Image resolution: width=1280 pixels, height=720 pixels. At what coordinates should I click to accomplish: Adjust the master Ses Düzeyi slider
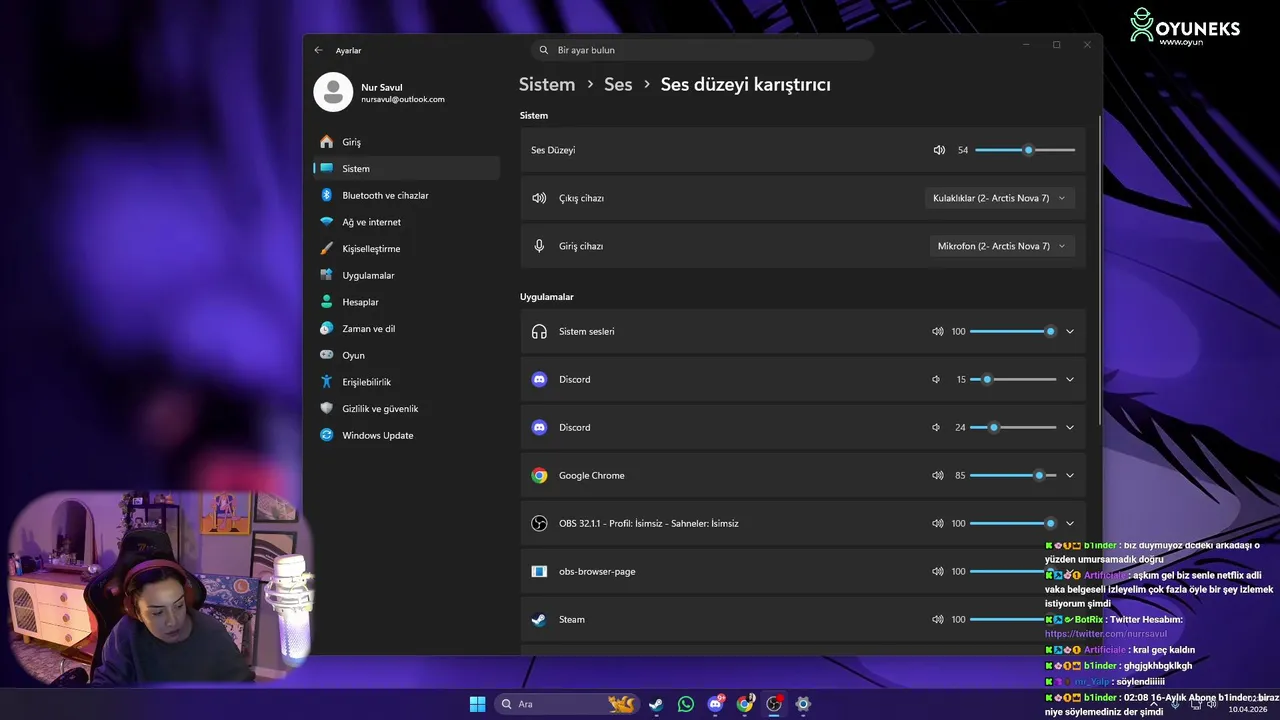pos(1025,150)
